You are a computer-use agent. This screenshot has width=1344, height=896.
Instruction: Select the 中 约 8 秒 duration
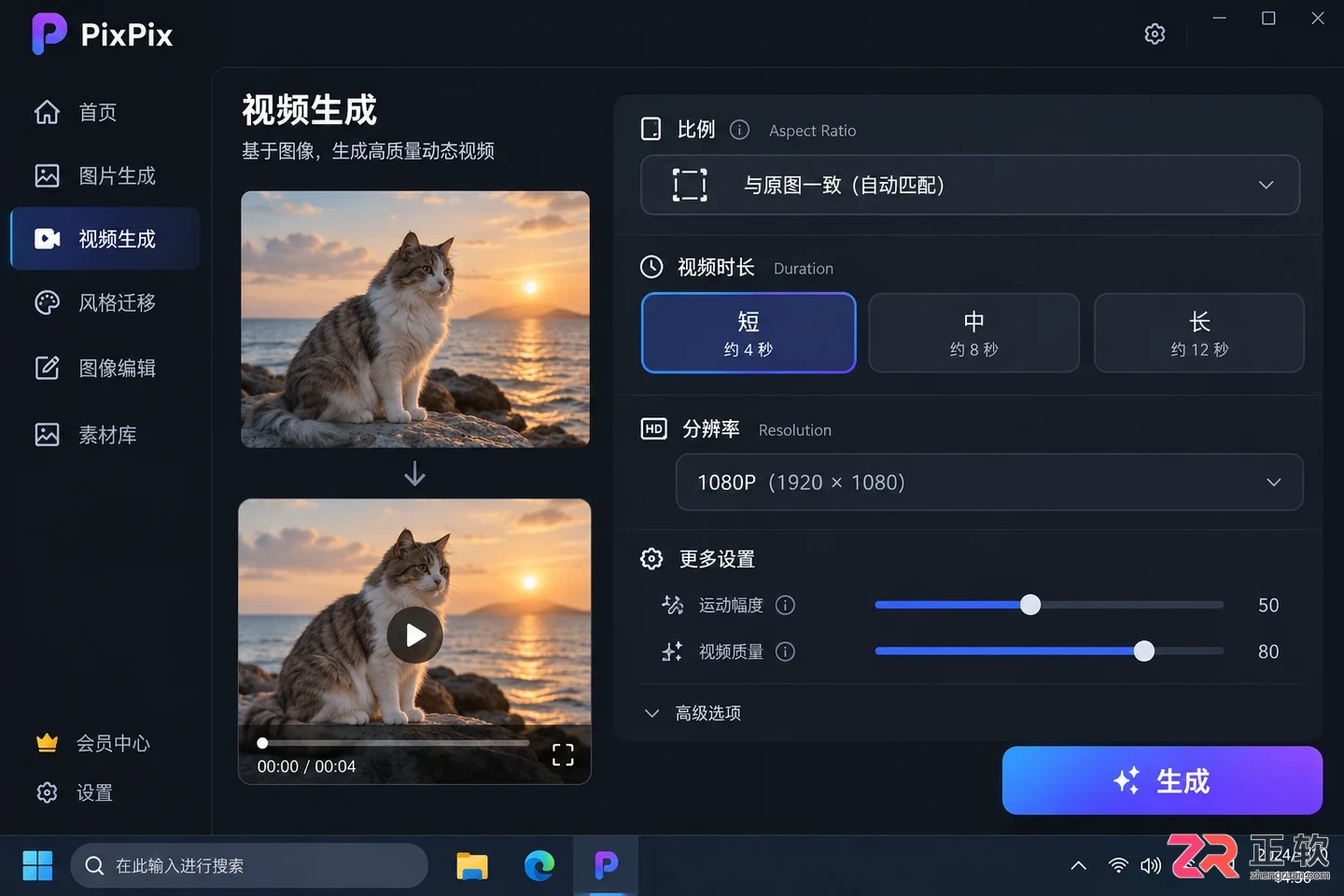(x=973, y=333)
